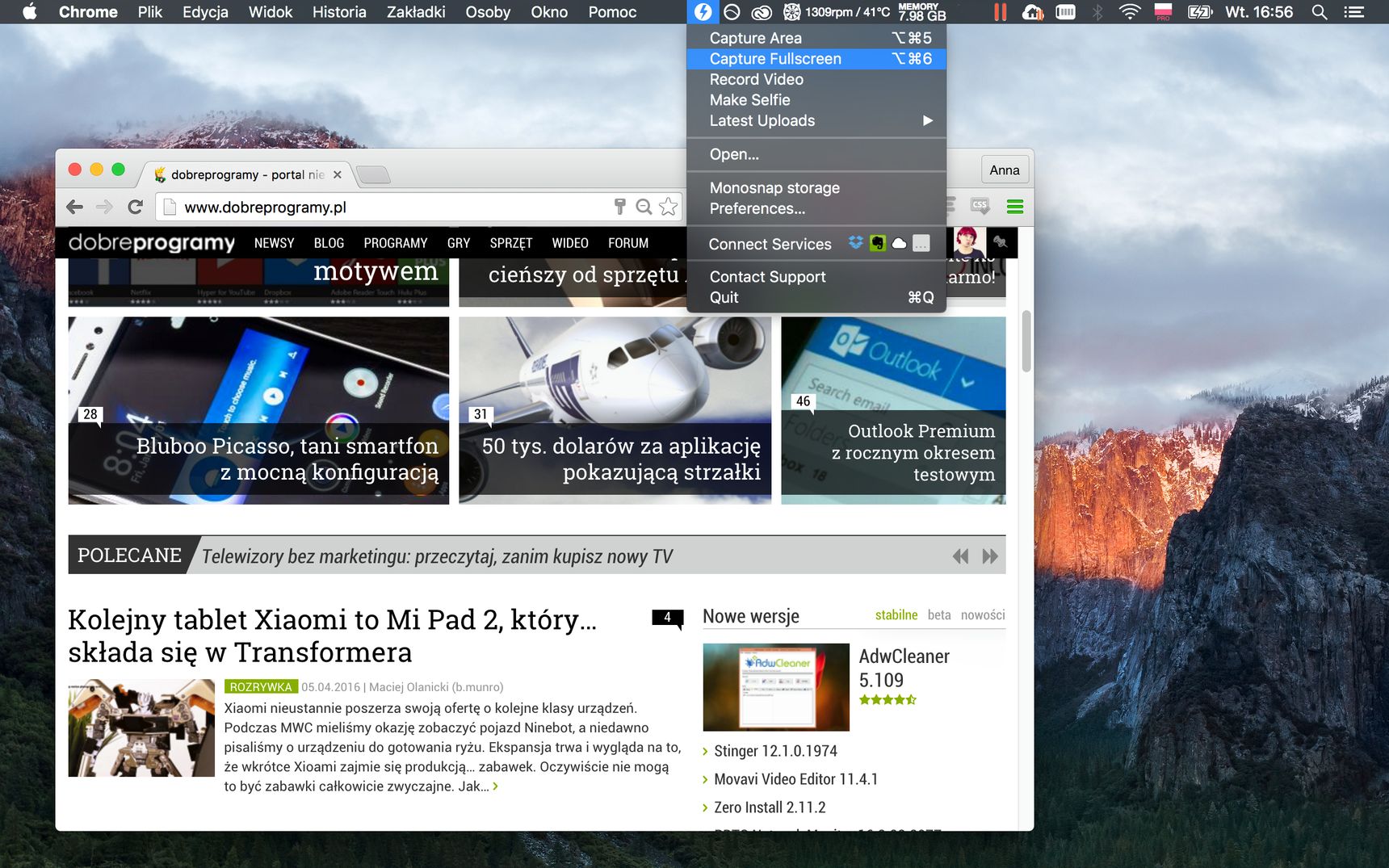Open the user avatar on site header
The height and width of the screenshot is (868, 1389).
[968, 242]
